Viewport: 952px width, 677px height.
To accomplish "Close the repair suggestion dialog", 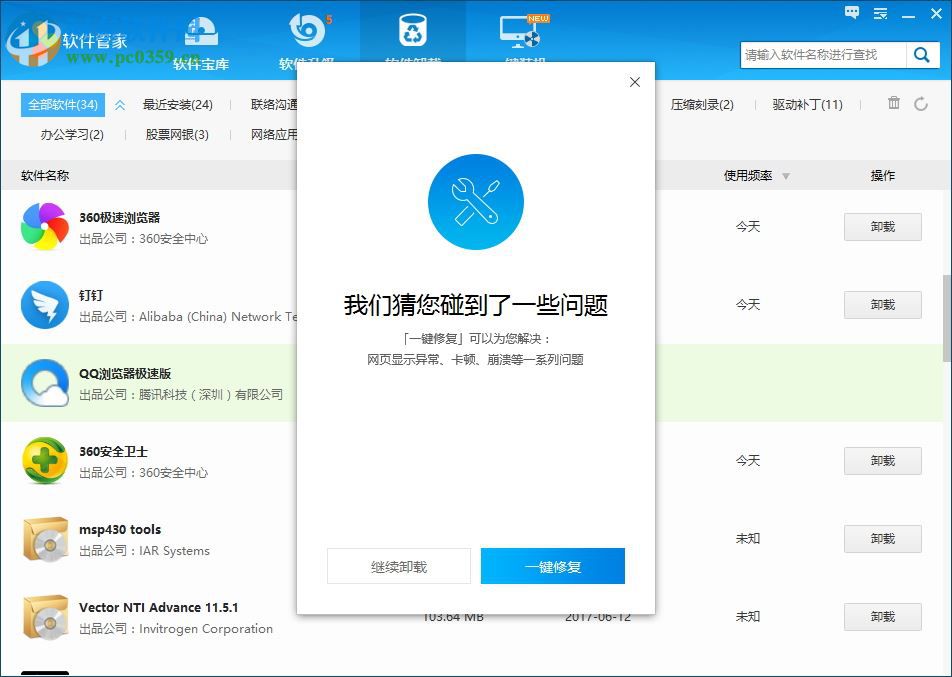I will click(634, 82).
